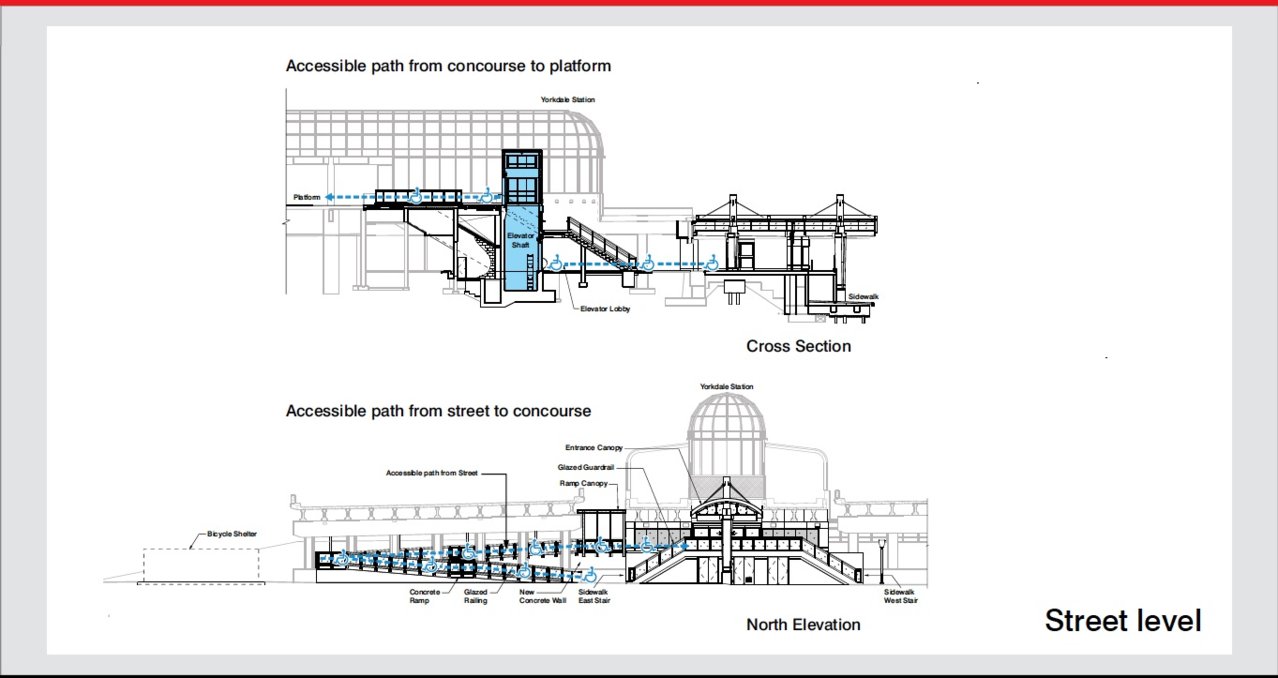Select the blue-shaded Elevator Shaft region
This screenshot has height=678, width=1278.
[x=520, y=240]
